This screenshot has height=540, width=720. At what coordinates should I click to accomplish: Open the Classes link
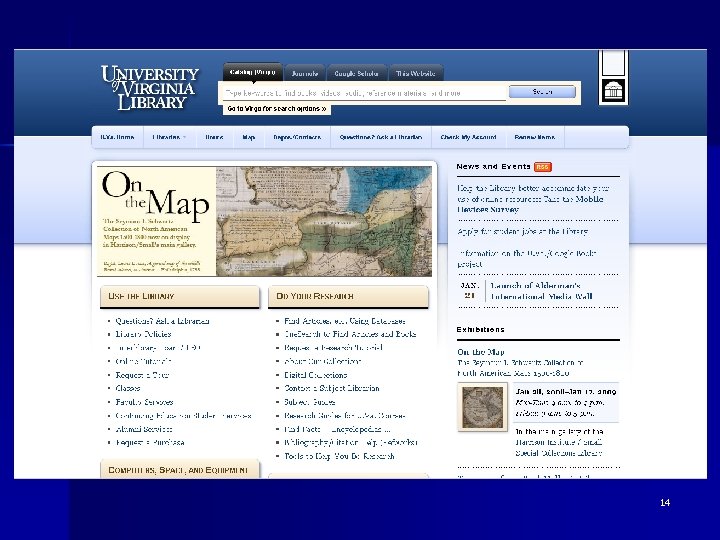point(128,388)
